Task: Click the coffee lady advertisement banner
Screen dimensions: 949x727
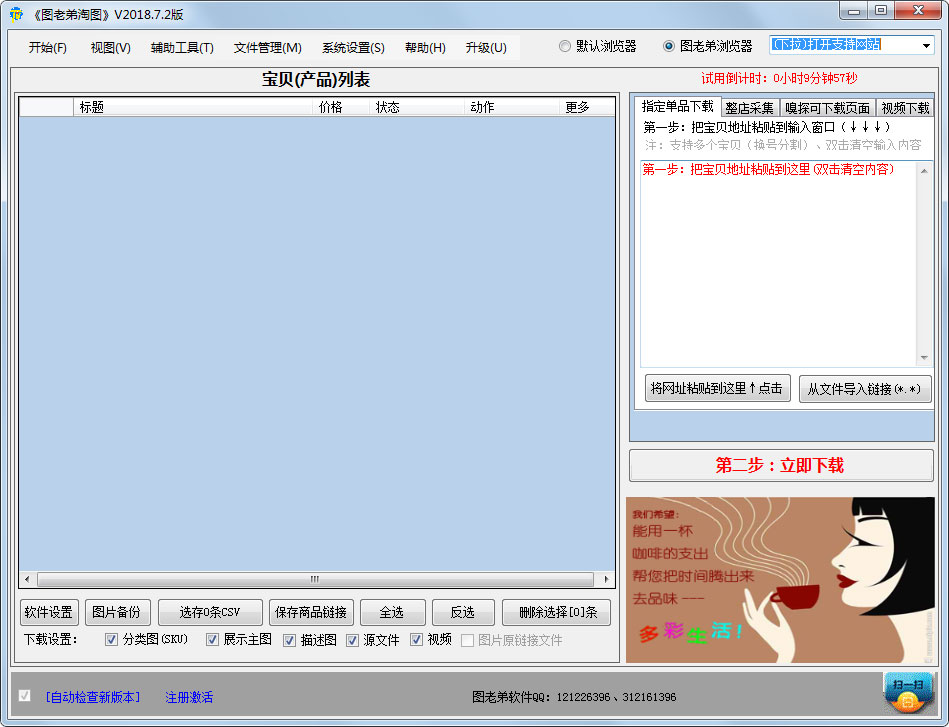Action: pyautogui.click(x=780, y=579)
